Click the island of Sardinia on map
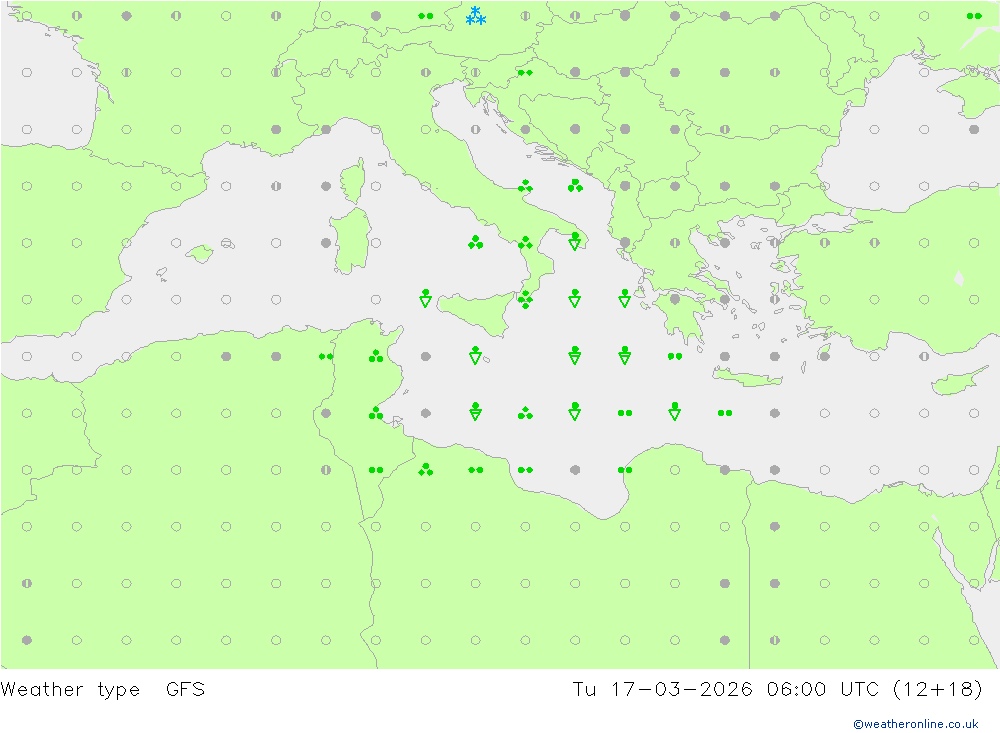 pos(350,242)
